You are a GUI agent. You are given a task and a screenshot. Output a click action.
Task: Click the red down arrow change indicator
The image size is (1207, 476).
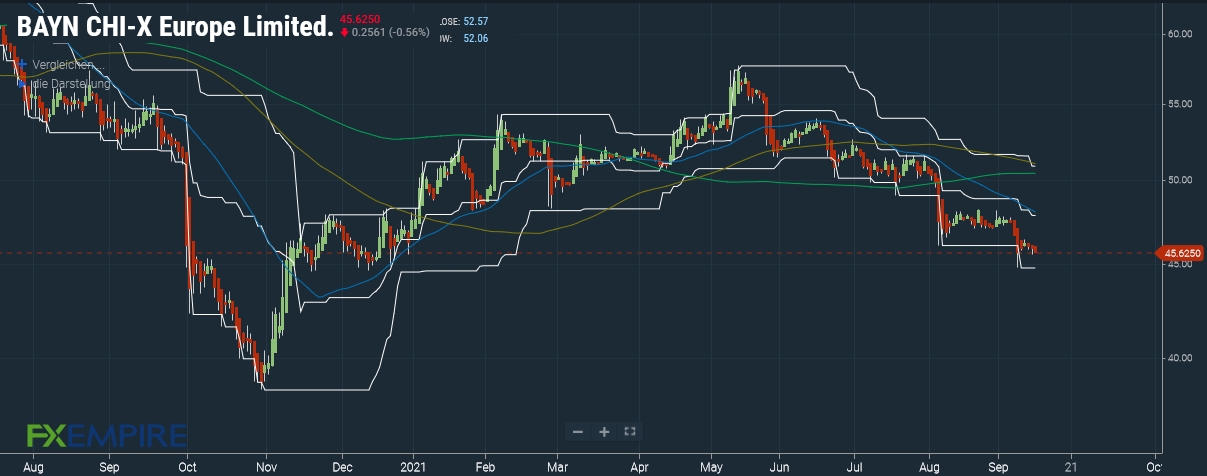344,32
